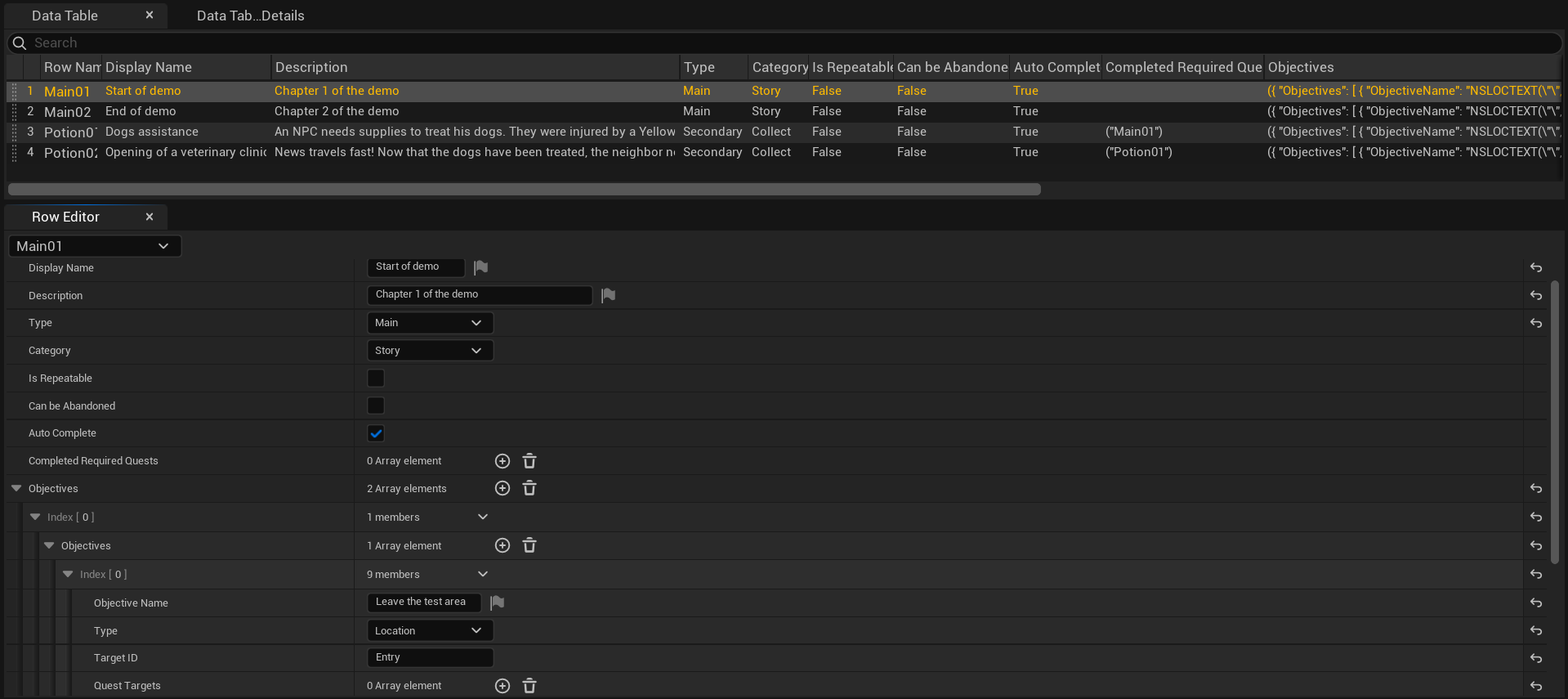Click the Target ID field containing Entry
This screenshot has width=1568, height=699.
(x=430, y=657)
